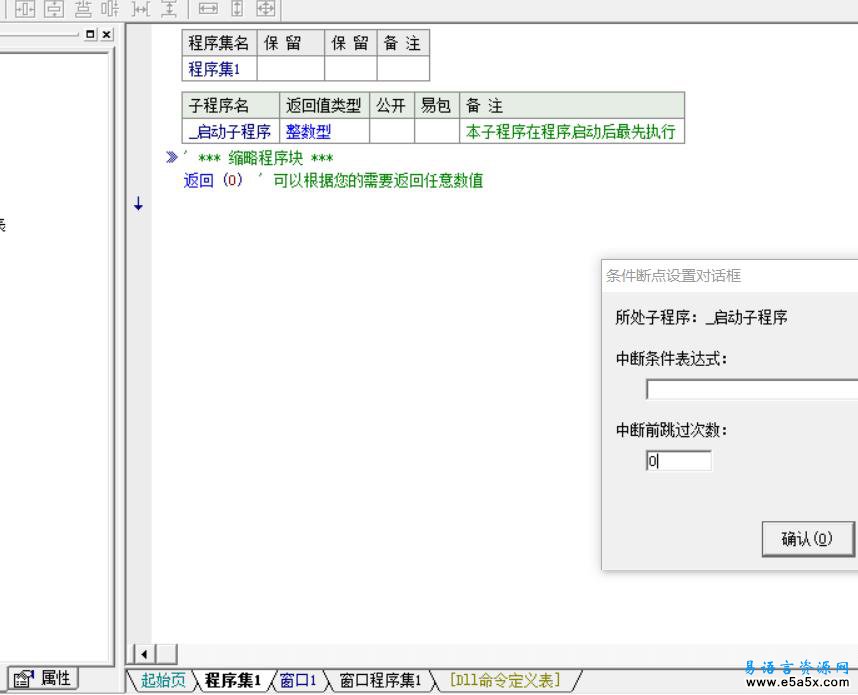Click the 备注 header in the 子程序名 table
Screen dimensions: 858x695
(x=572, y=106)
